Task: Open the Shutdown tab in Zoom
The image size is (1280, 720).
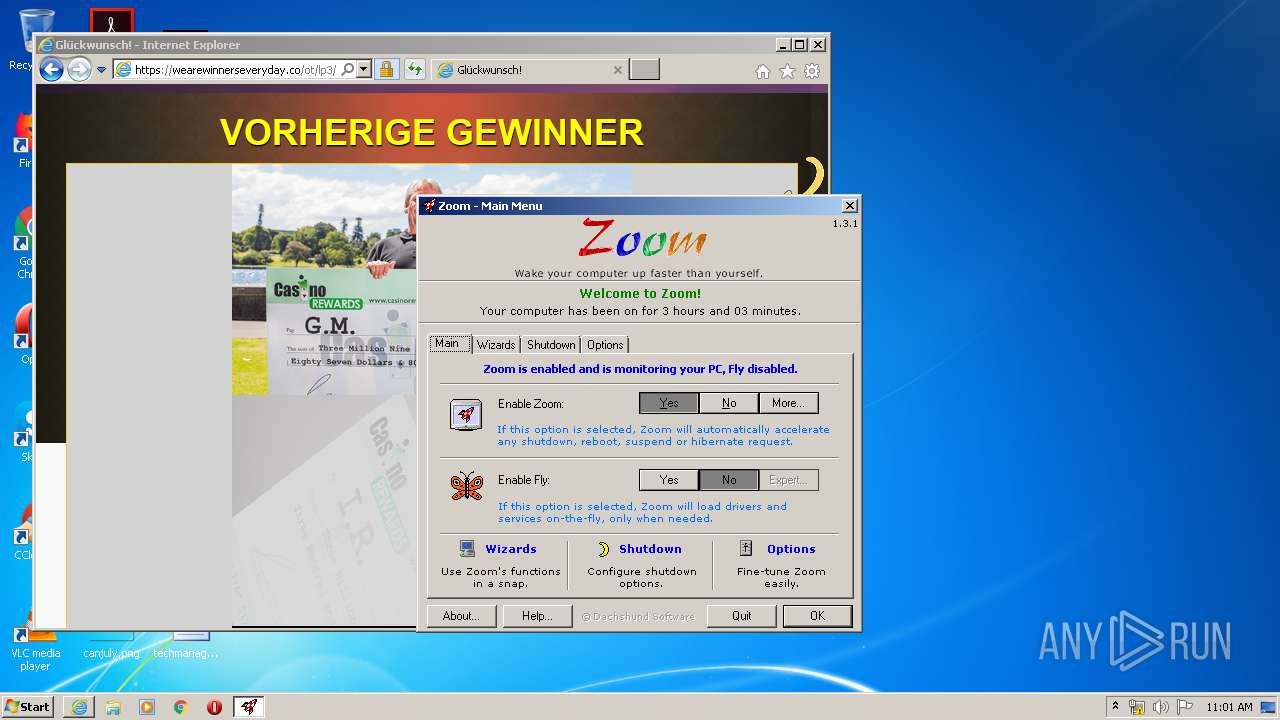Action: pyautogui.click(x=551, y=345)
